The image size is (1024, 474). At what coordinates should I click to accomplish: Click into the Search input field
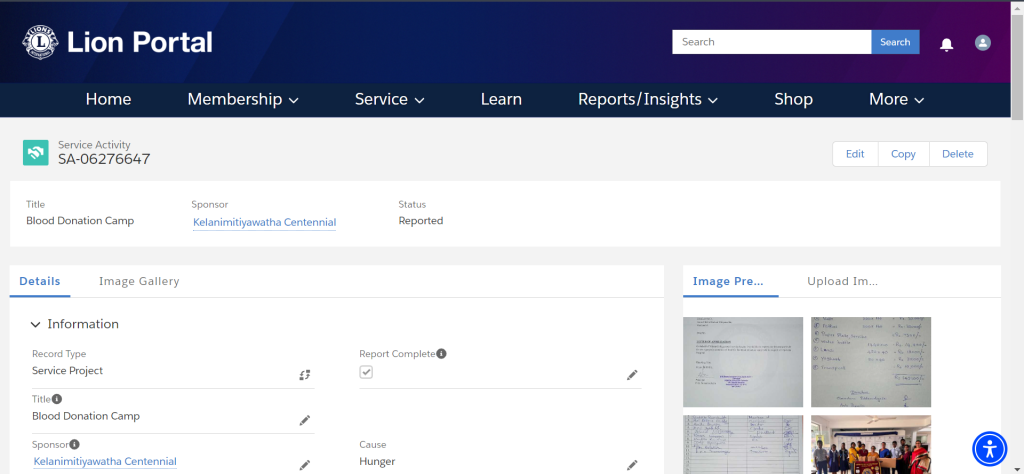[771, 42]
